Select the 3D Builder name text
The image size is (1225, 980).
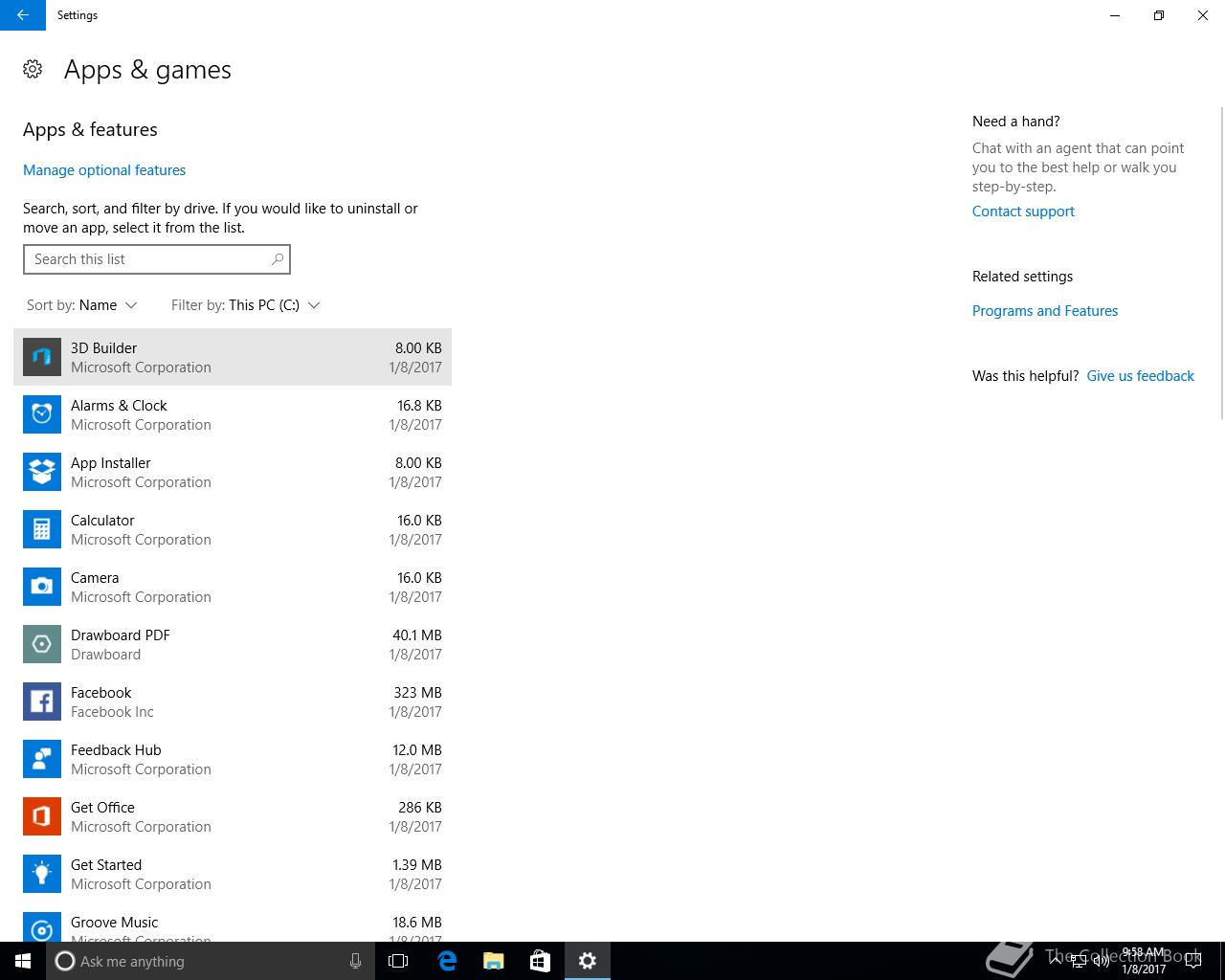103,348
